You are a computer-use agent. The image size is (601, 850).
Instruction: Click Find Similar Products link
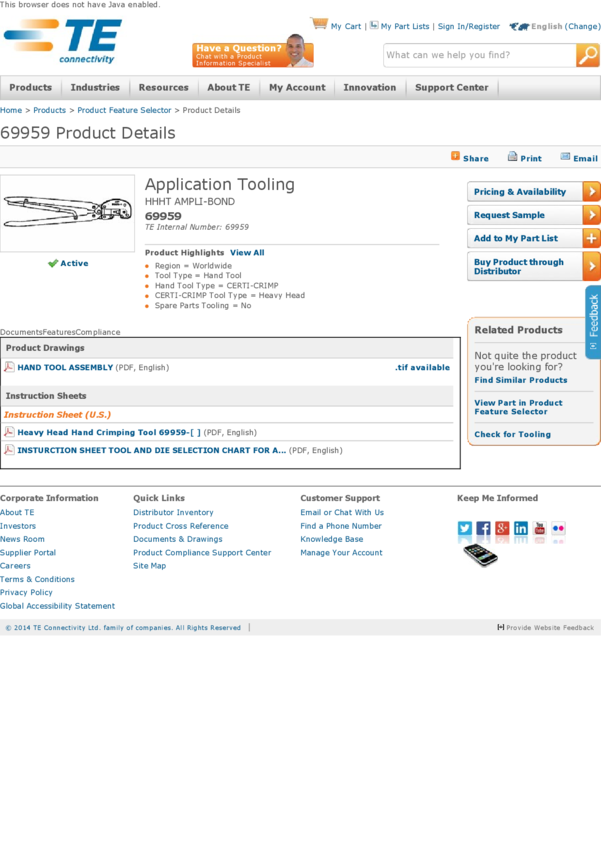point(521,380)
